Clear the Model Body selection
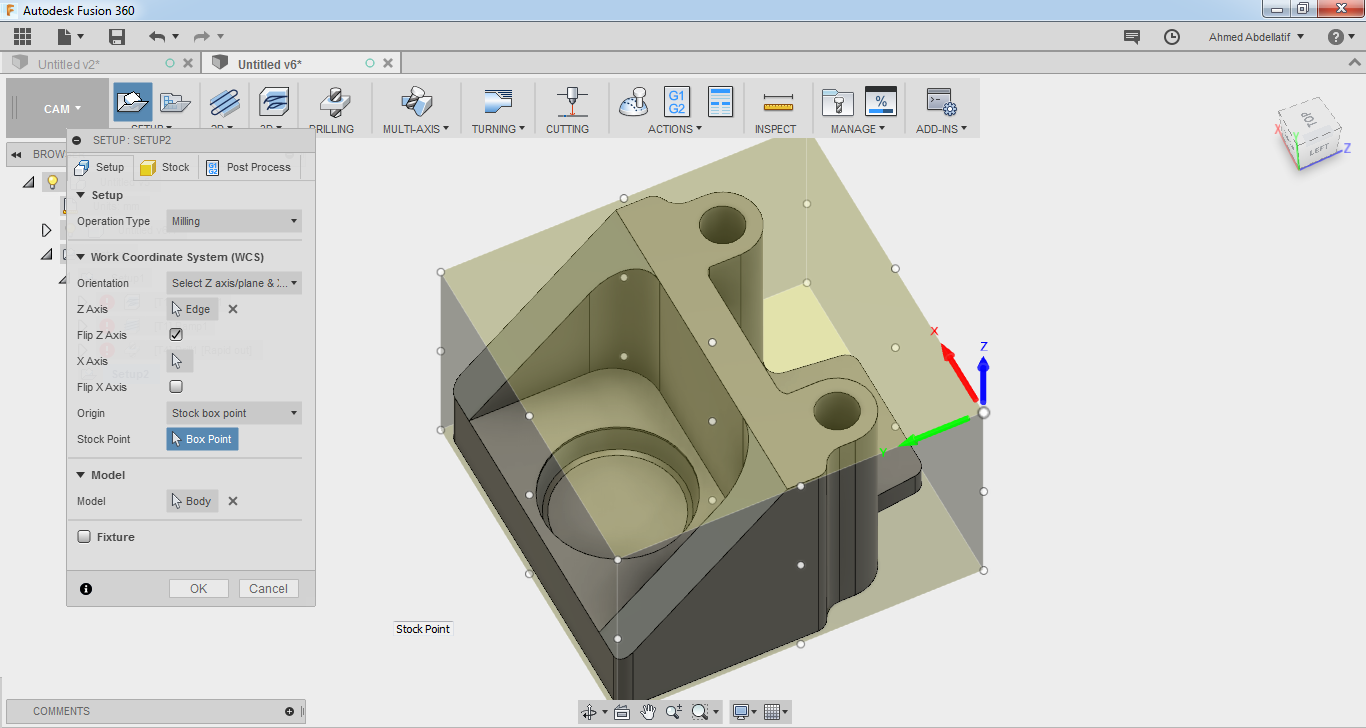1366x728 pixels. point(233,501)
